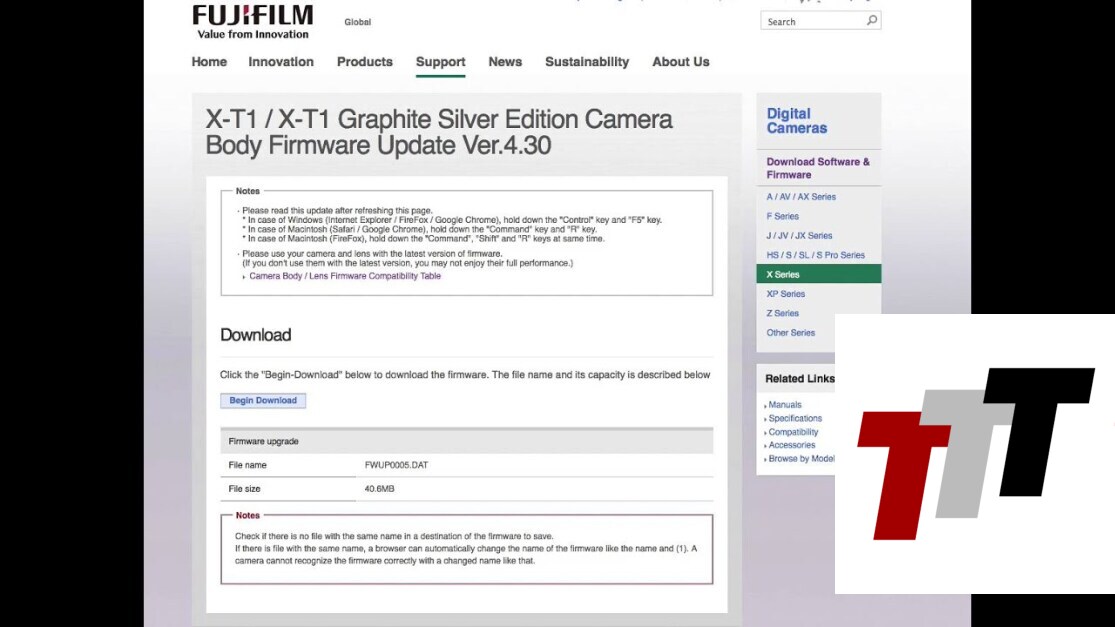This screenshot has height=627, width=1115.
Task: Select X Series in sidebar
Action: [783, 274]
